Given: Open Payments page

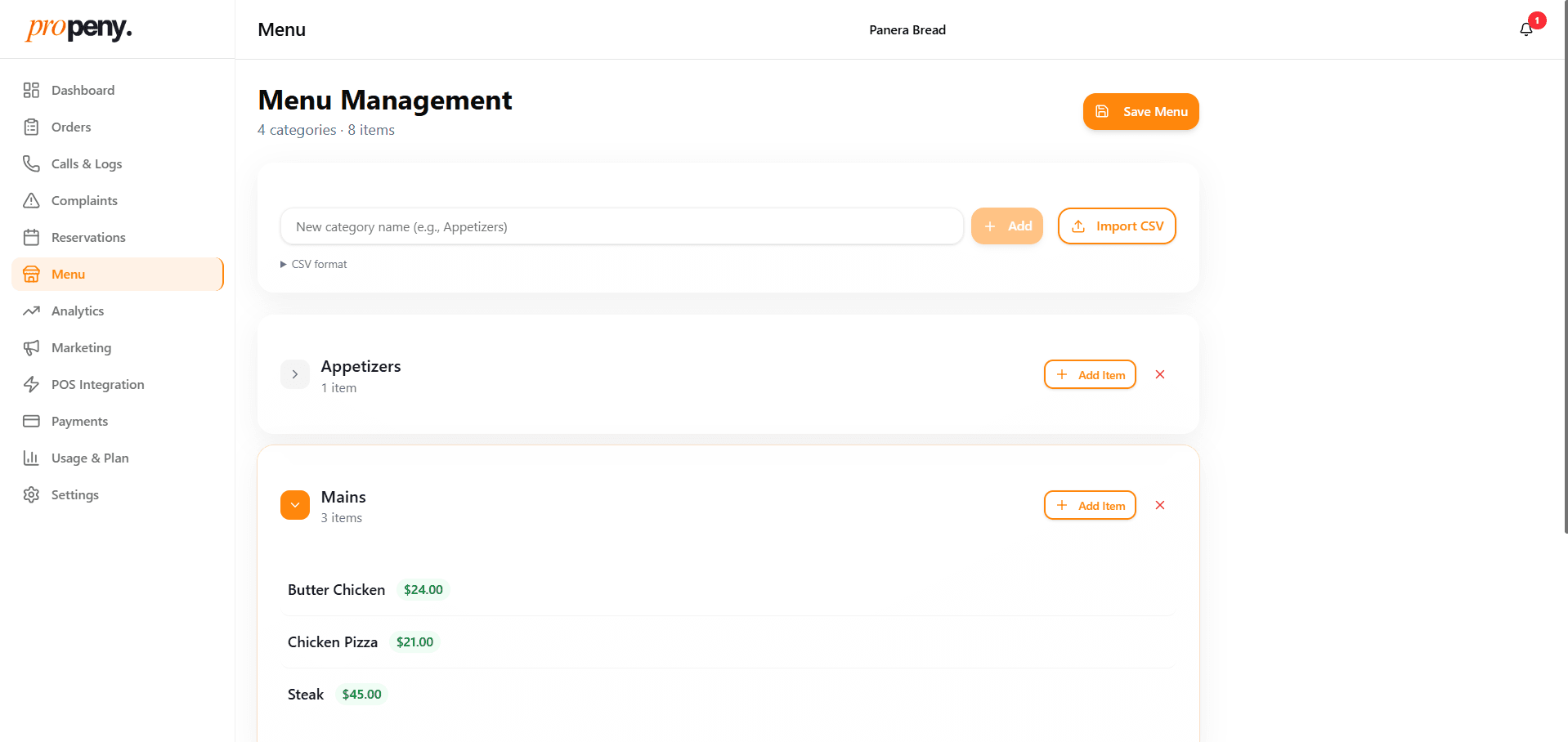Looking at the screenshot, I should pyautogui.click(x=117, y=421).
